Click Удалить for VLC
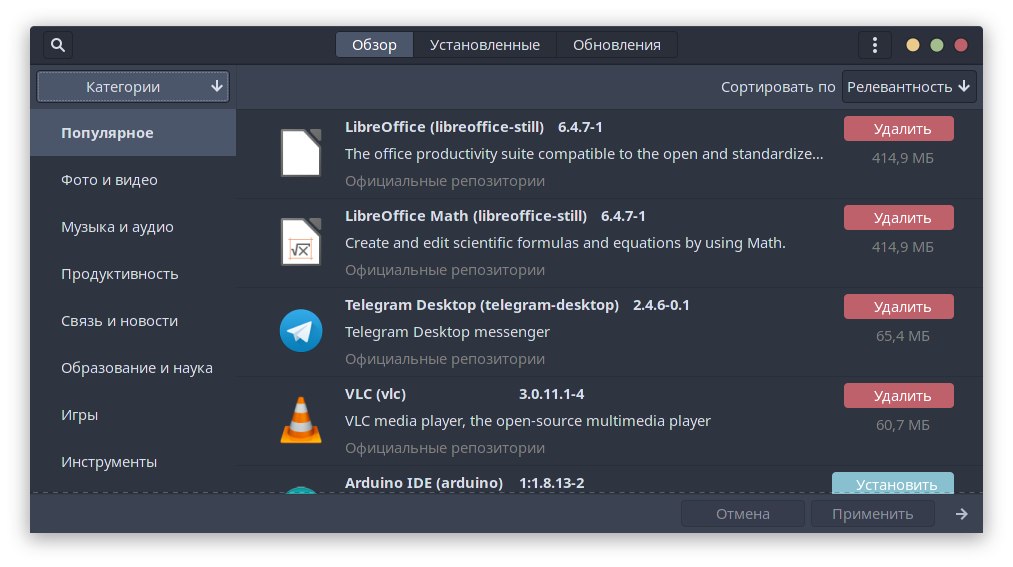The width and height of the screenshot is (1013, 567). 899,396
